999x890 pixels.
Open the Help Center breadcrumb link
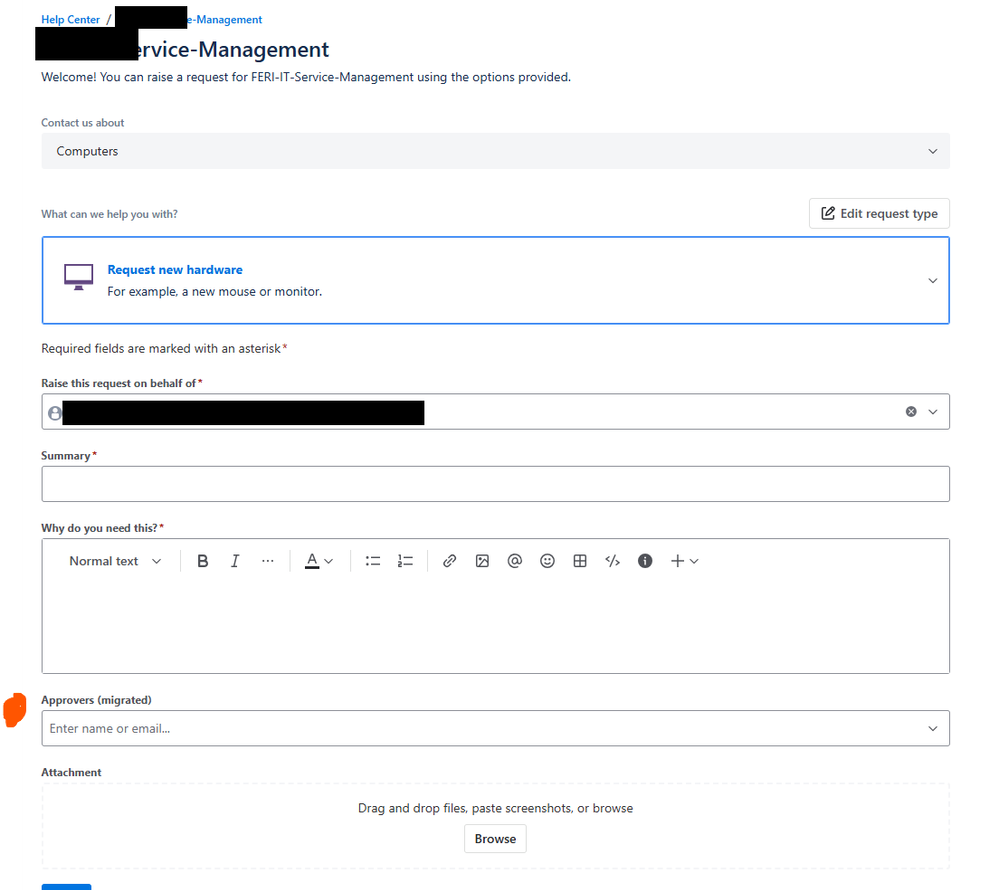(x=69, y=18)
